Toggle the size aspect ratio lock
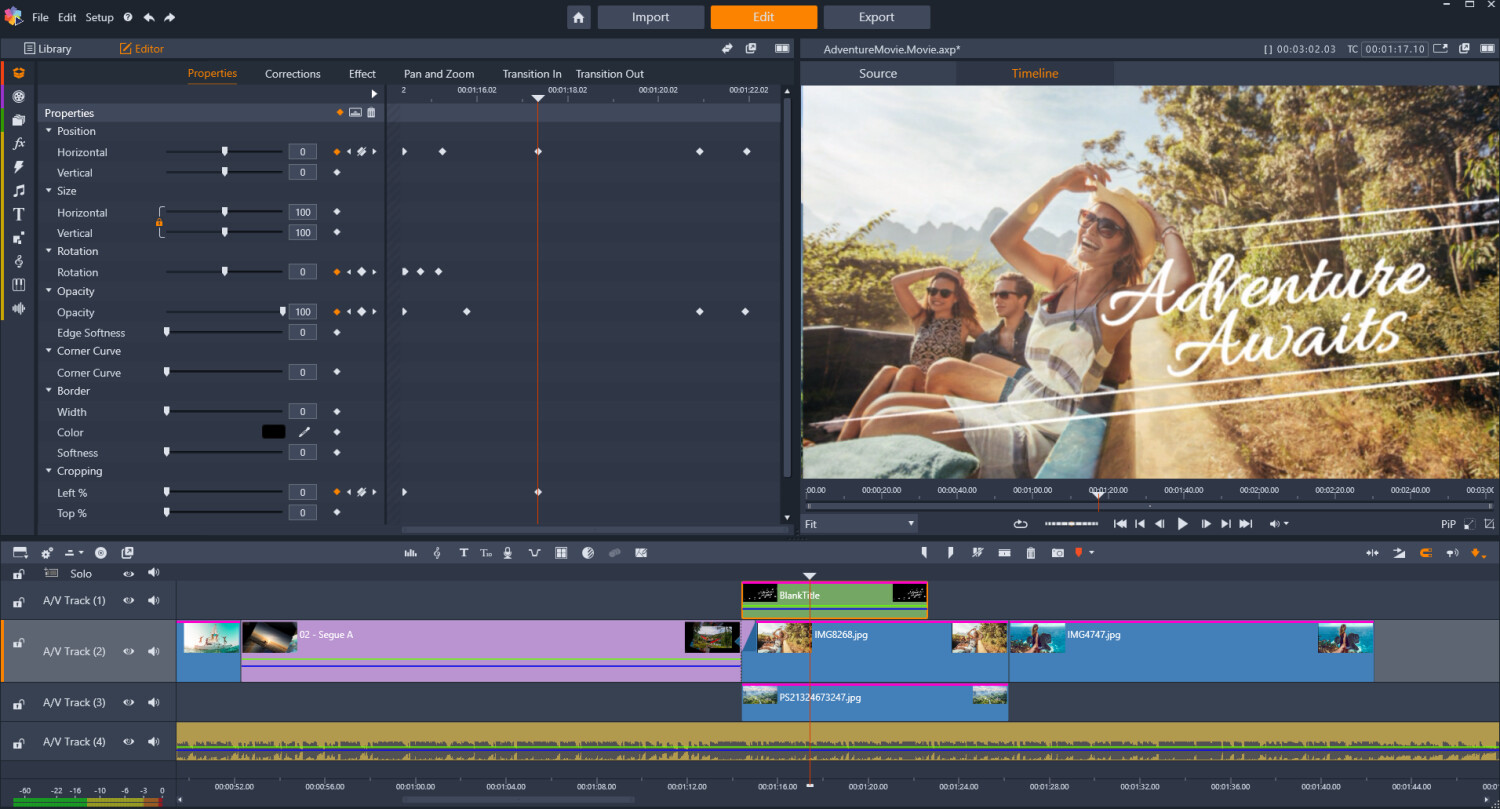This screenshot has height=809, width=1500. point(159,223)
